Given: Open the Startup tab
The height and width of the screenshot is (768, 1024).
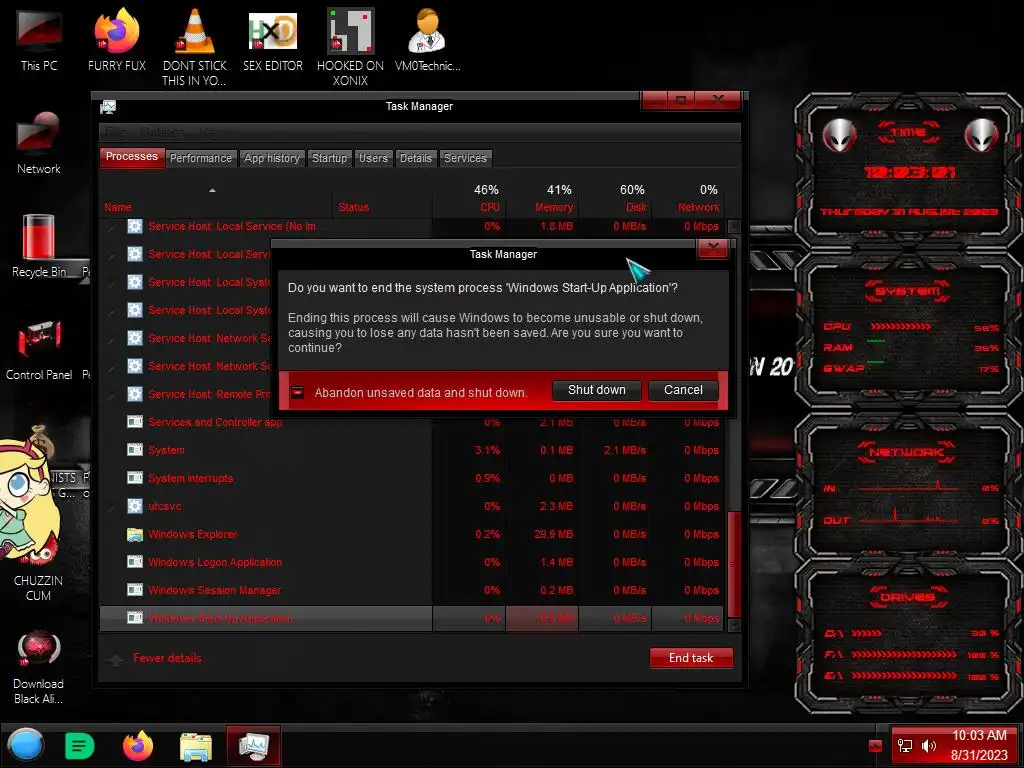Looking at the screenshot, I should pos(329,158).
